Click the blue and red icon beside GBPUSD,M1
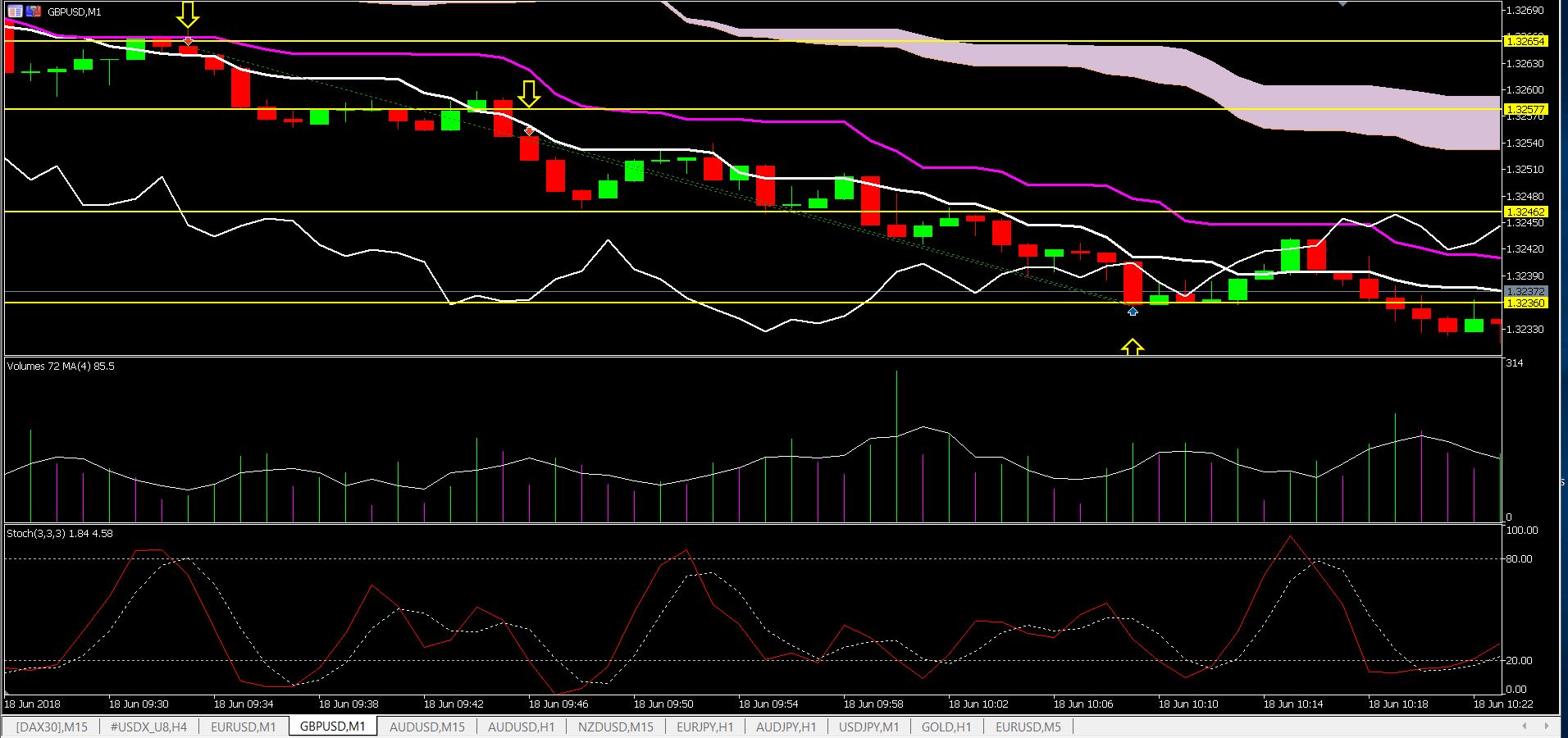The image size is (1568, 738). 33,11
